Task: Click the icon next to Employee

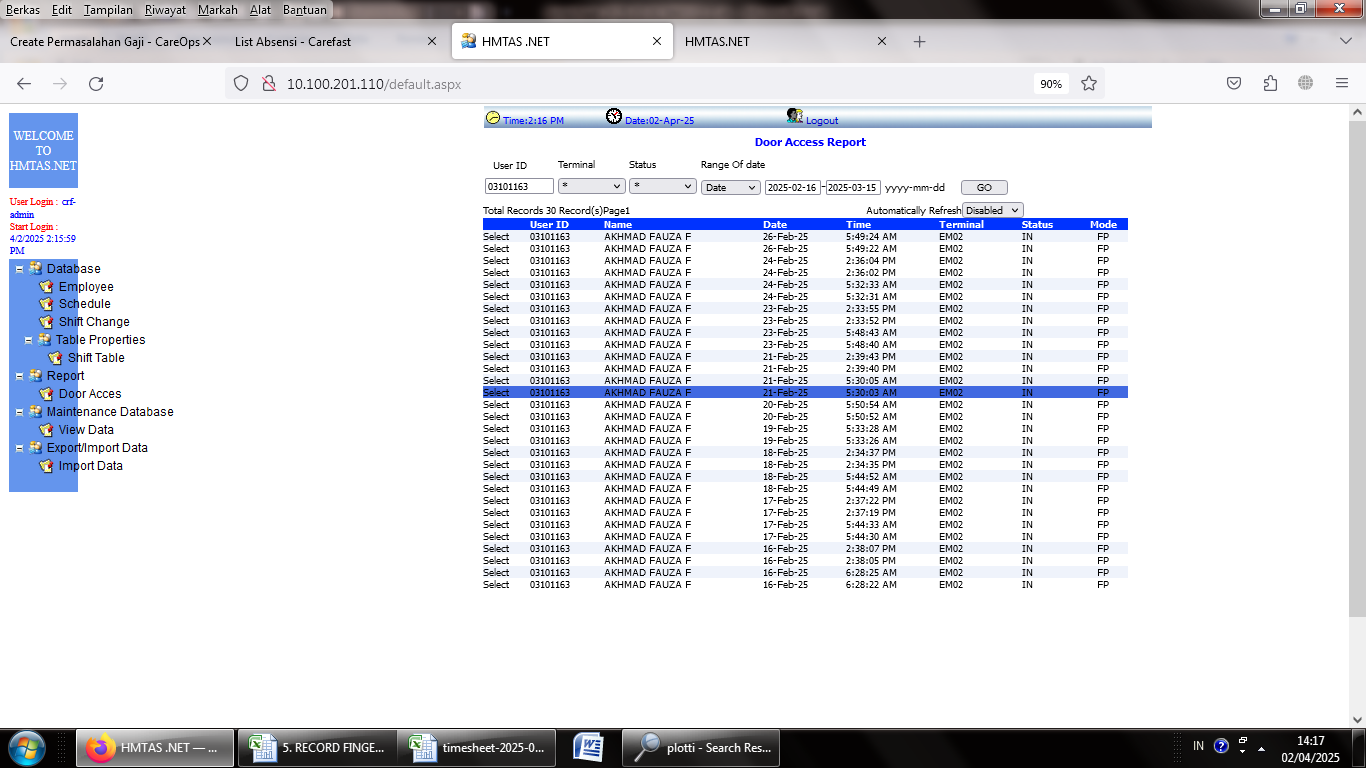Action: point(46,286)
